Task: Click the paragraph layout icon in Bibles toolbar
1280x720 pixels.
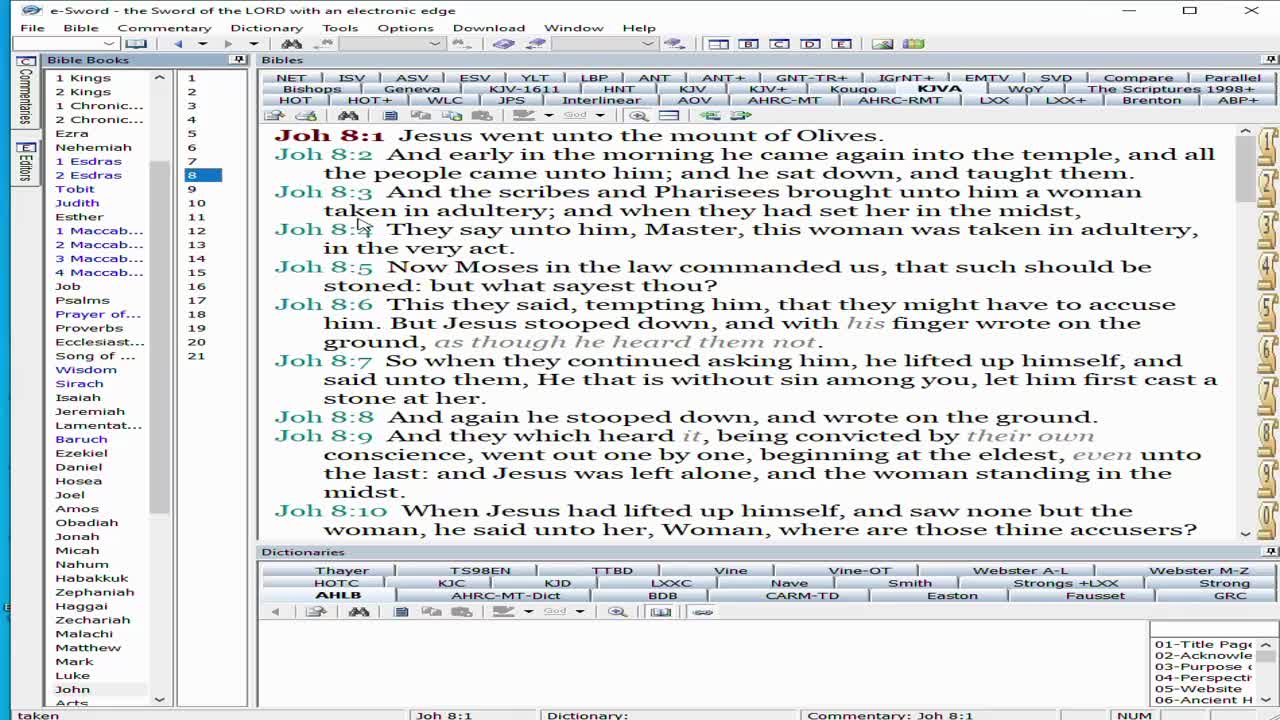Action: pos(669,116)
